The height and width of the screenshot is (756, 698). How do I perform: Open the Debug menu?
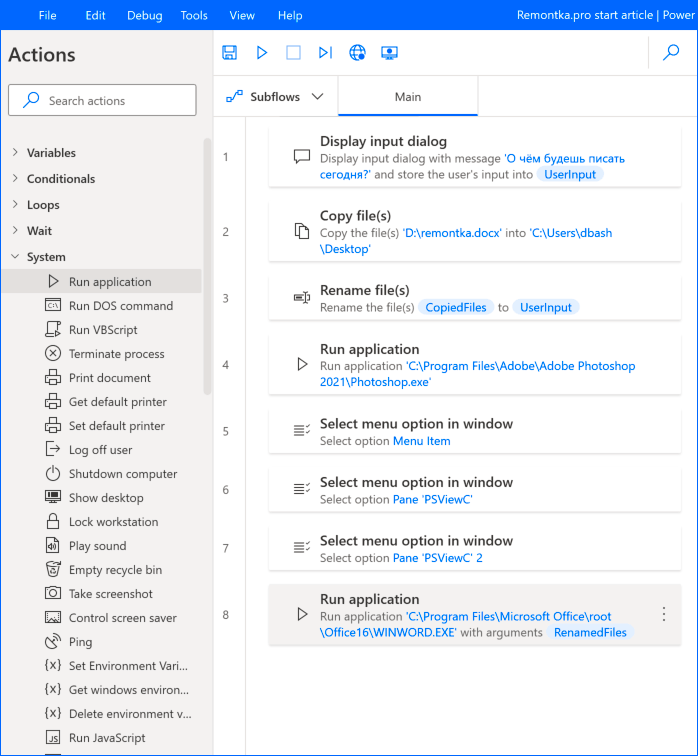coord(145,15)
